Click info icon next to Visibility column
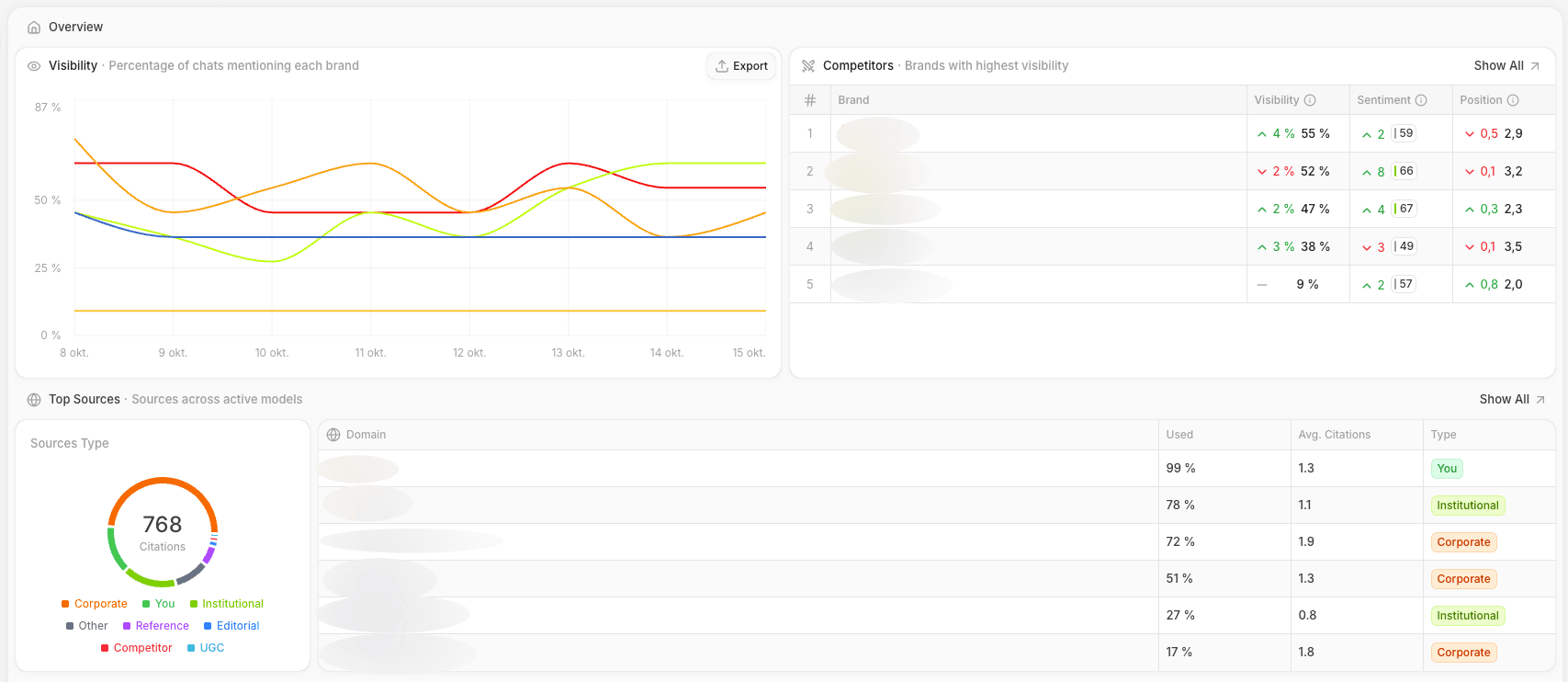This screenshot has height=682, width=1568. click(1310, 100)
